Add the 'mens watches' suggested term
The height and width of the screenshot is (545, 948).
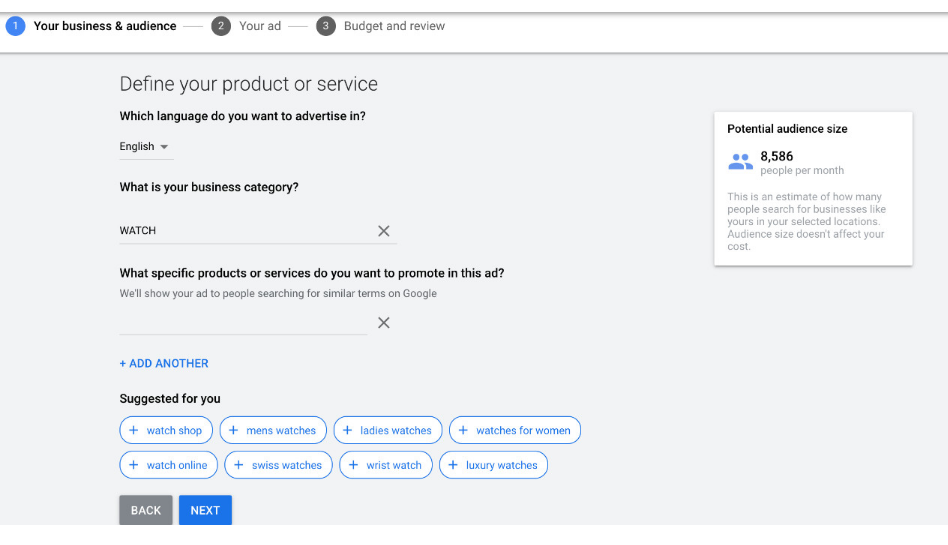point(273,430)
